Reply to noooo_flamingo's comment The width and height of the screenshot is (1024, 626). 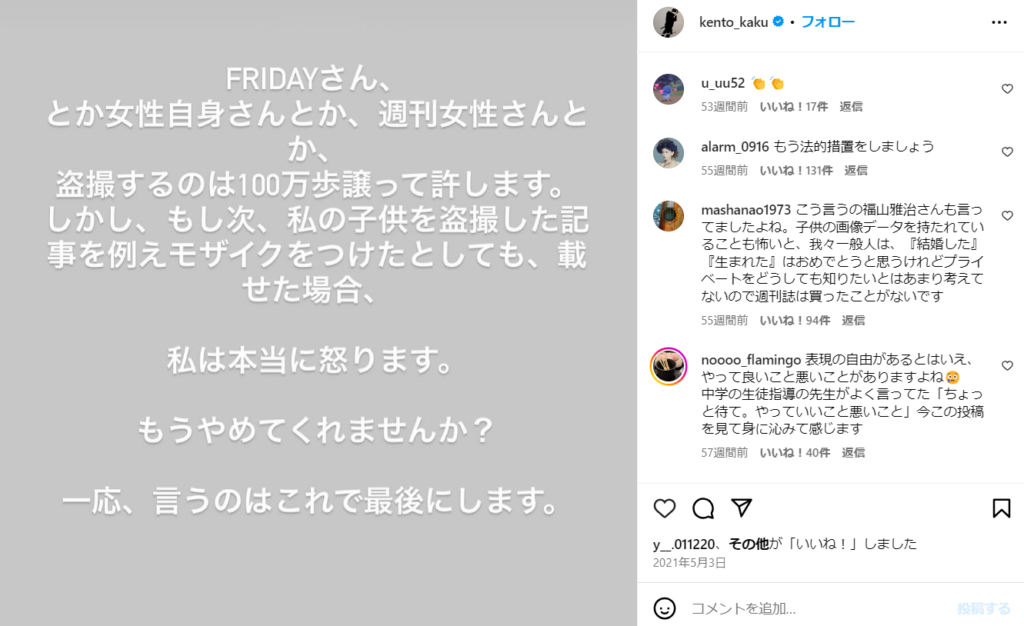[x=853, y=452]
